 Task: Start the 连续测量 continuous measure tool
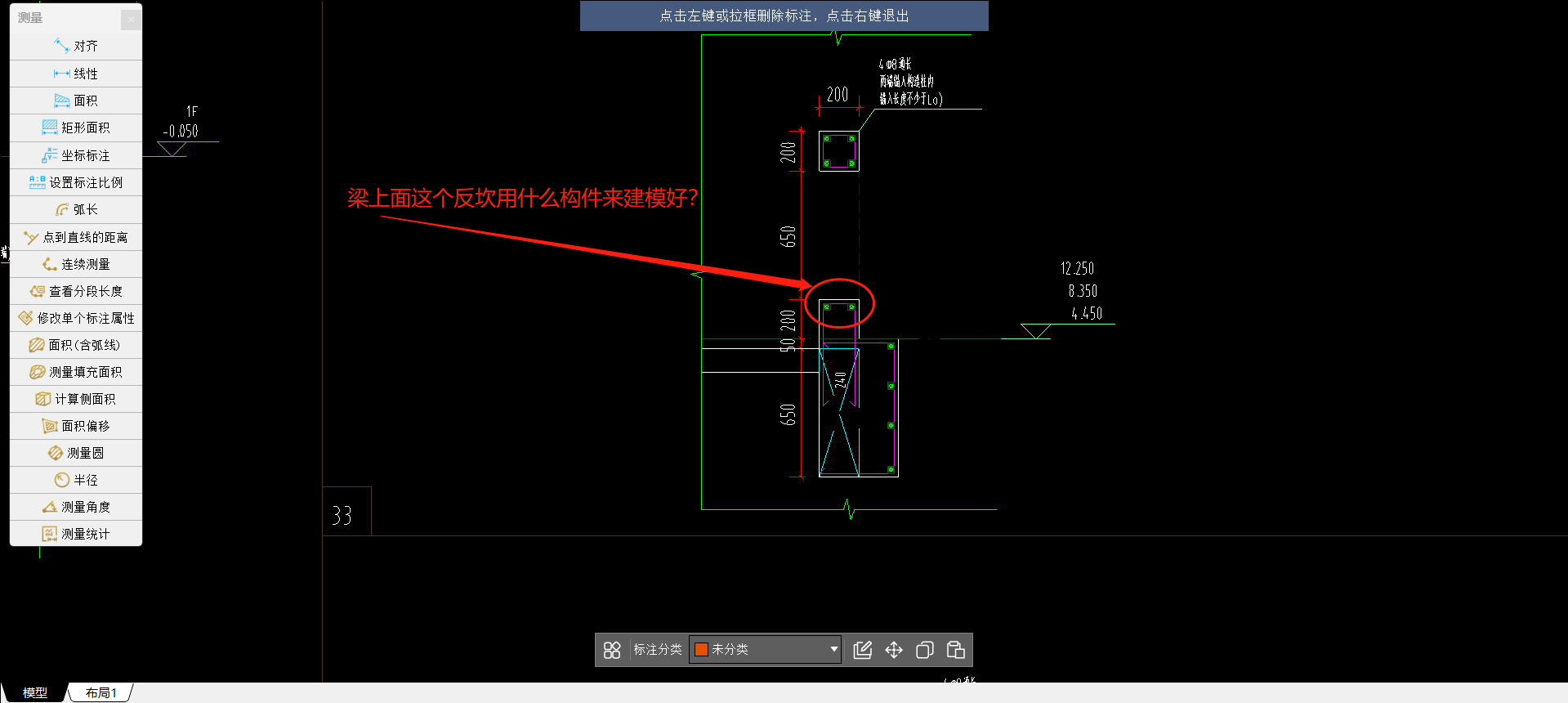tap(76, 264)
